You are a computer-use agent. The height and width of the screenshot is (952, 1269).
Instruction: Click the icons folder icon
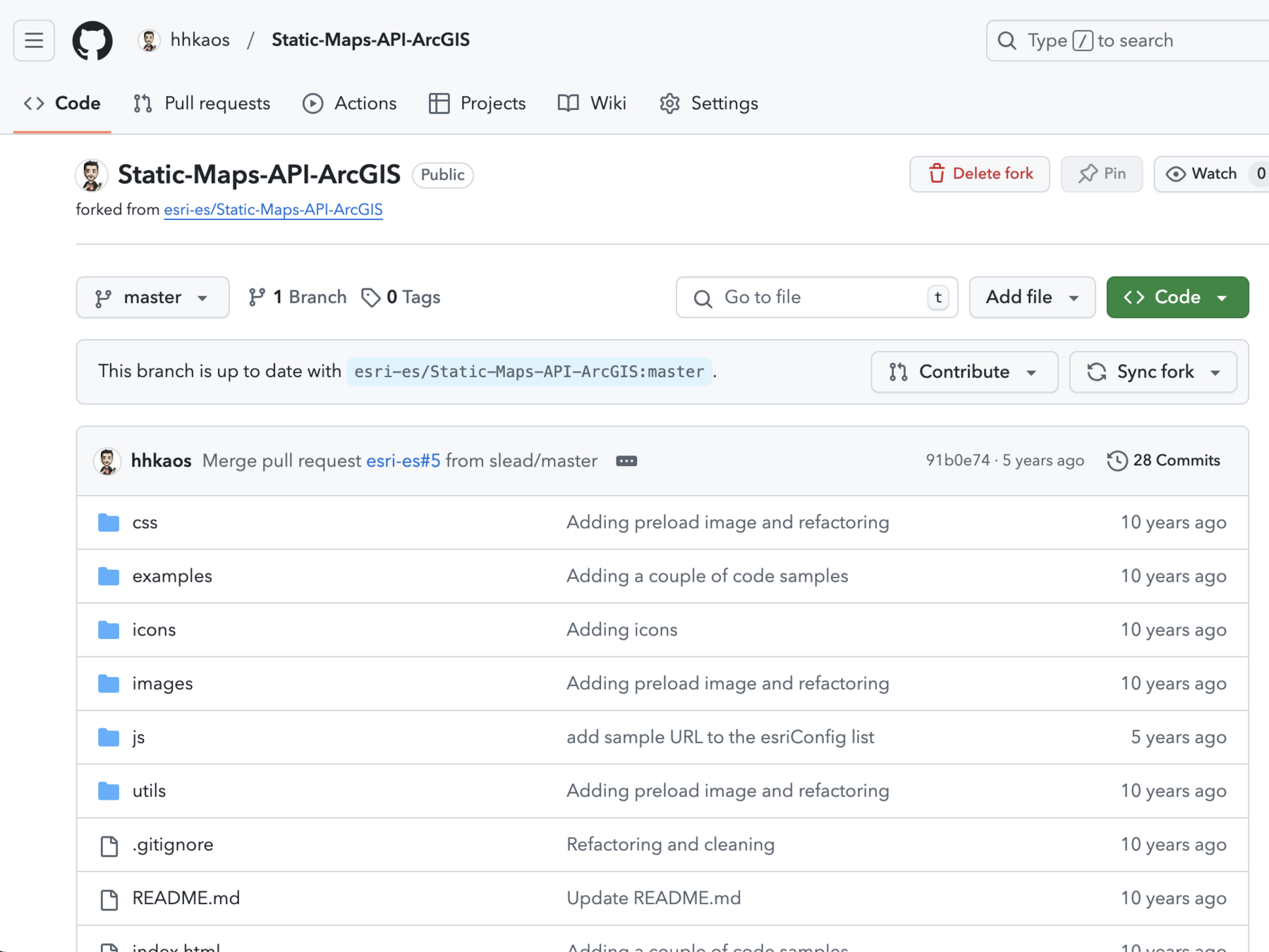point(109,630)
